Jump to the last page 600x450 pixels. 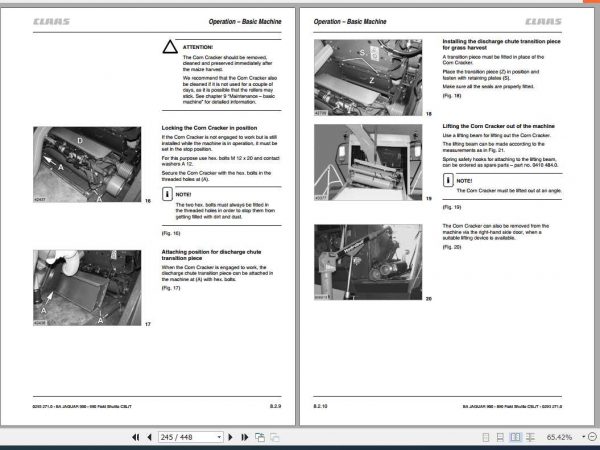[245, 437]
